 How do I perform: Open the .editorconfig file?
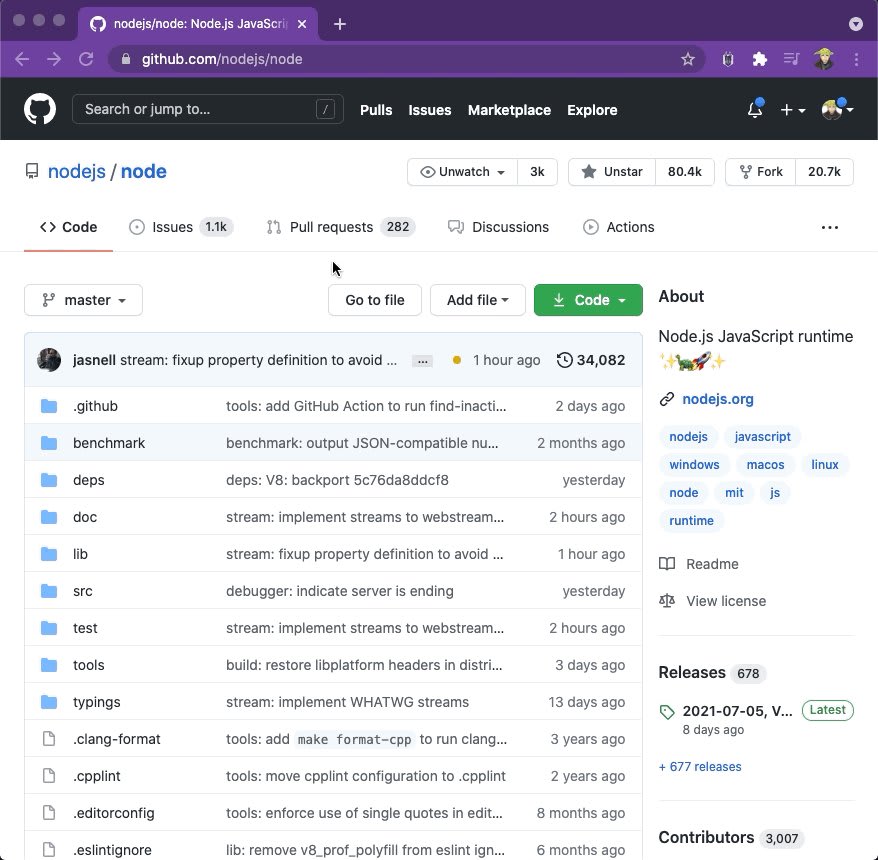(x=114, y=813)
